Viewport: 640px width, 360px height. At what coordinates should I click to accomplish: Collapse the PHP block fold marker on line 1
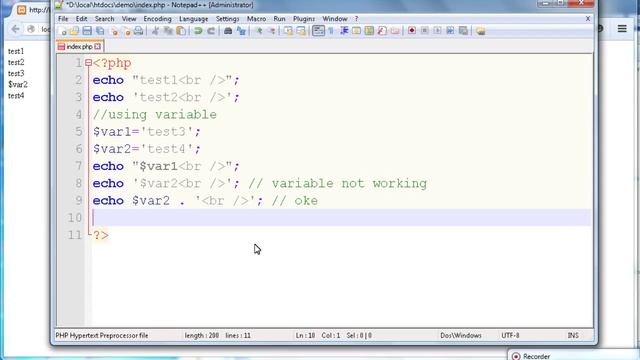point(88,63)
